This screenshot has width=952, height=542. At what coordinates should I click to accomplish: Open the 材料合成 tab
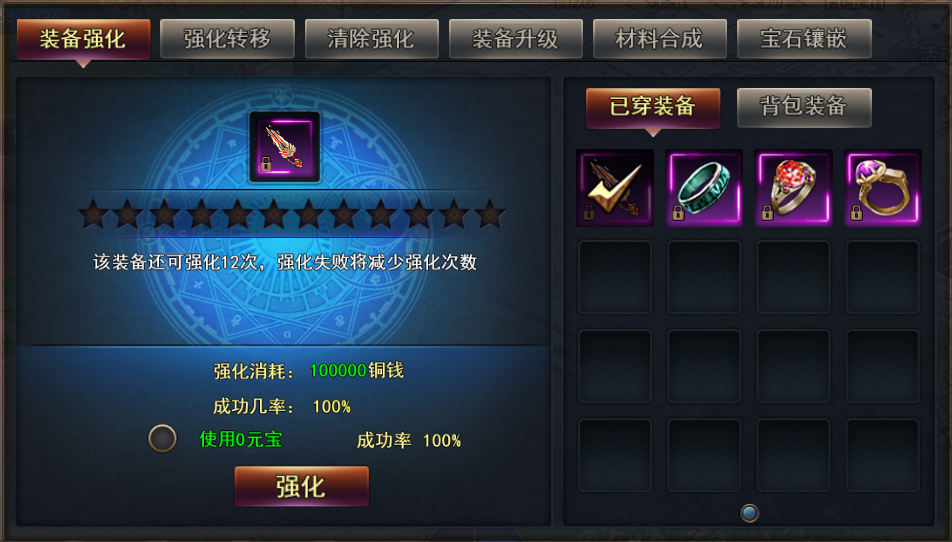[659, 39]
